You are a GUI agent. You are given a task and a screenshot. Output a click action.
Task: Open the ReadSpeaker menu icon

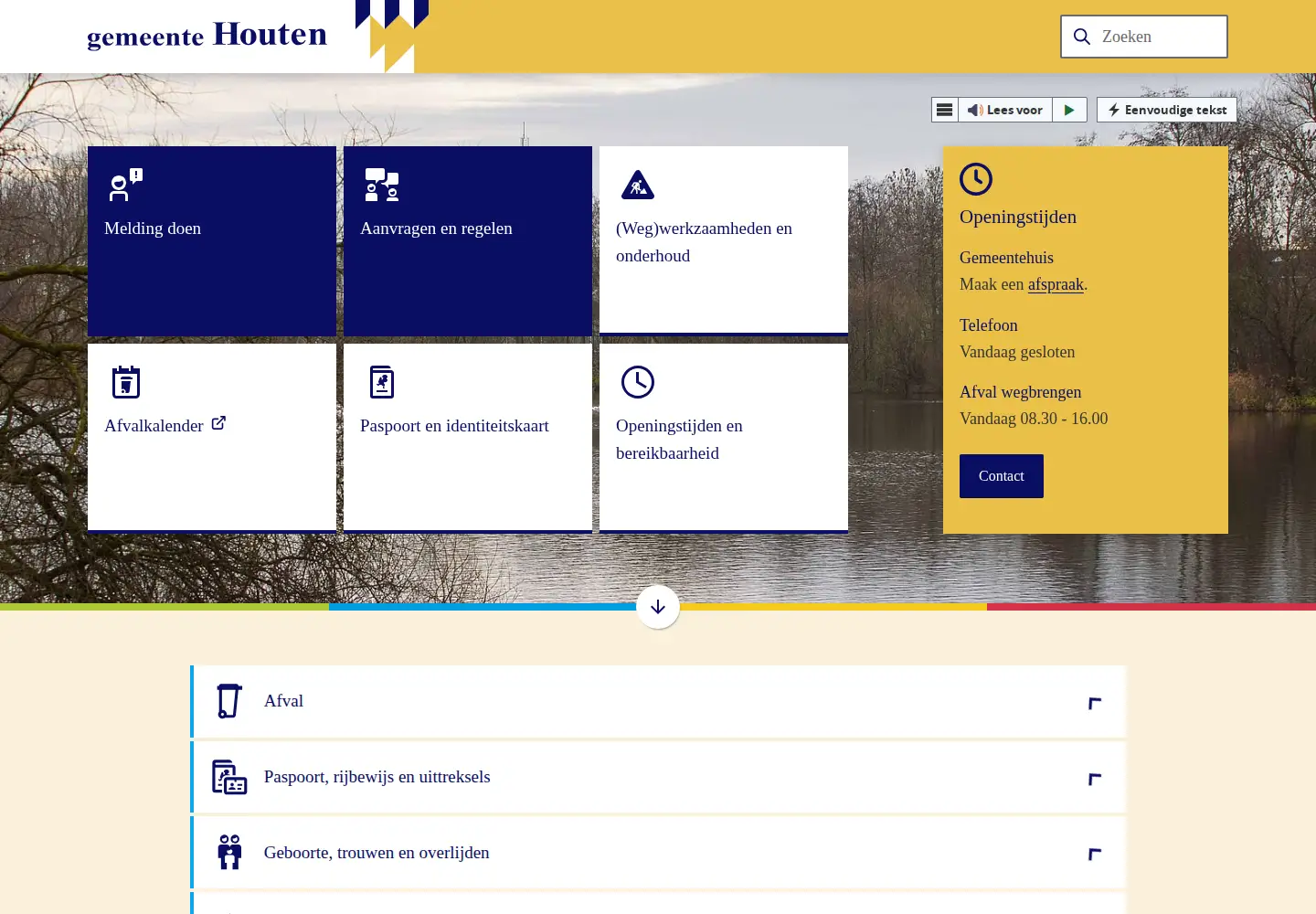click(945, 110)
